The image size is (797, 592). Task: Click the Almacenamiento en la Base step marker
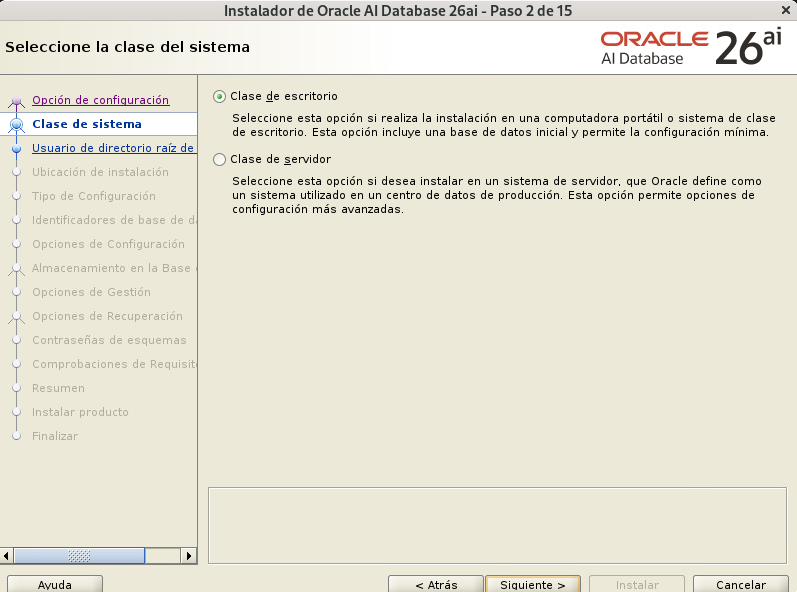[x=16, y=268]
